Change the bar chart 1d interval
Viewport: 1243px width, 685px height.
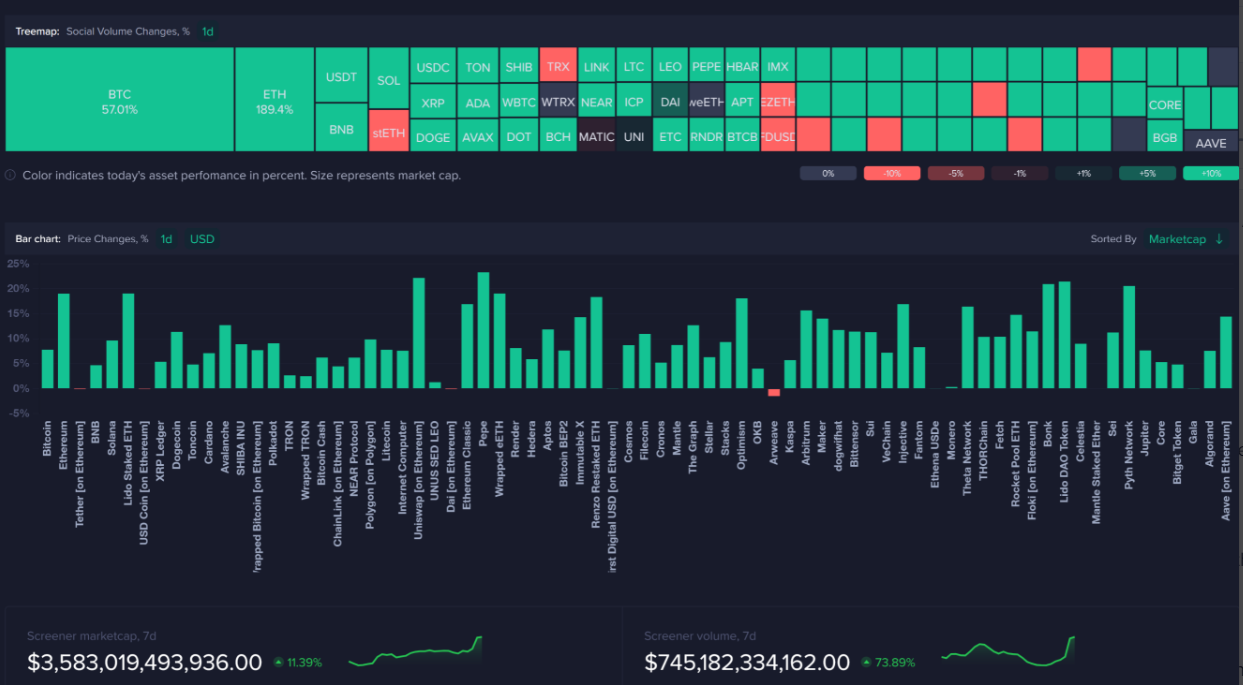167,239
